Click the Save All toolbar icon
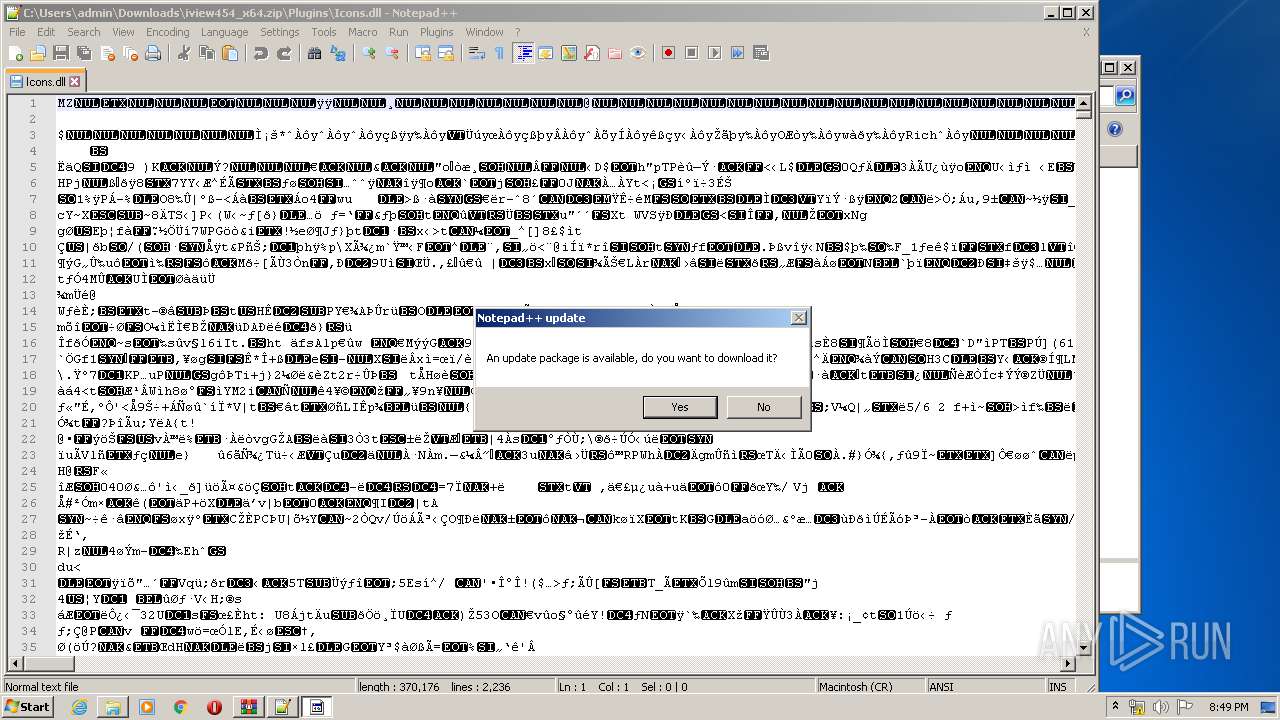1280x720 pixels. (84, 53)
